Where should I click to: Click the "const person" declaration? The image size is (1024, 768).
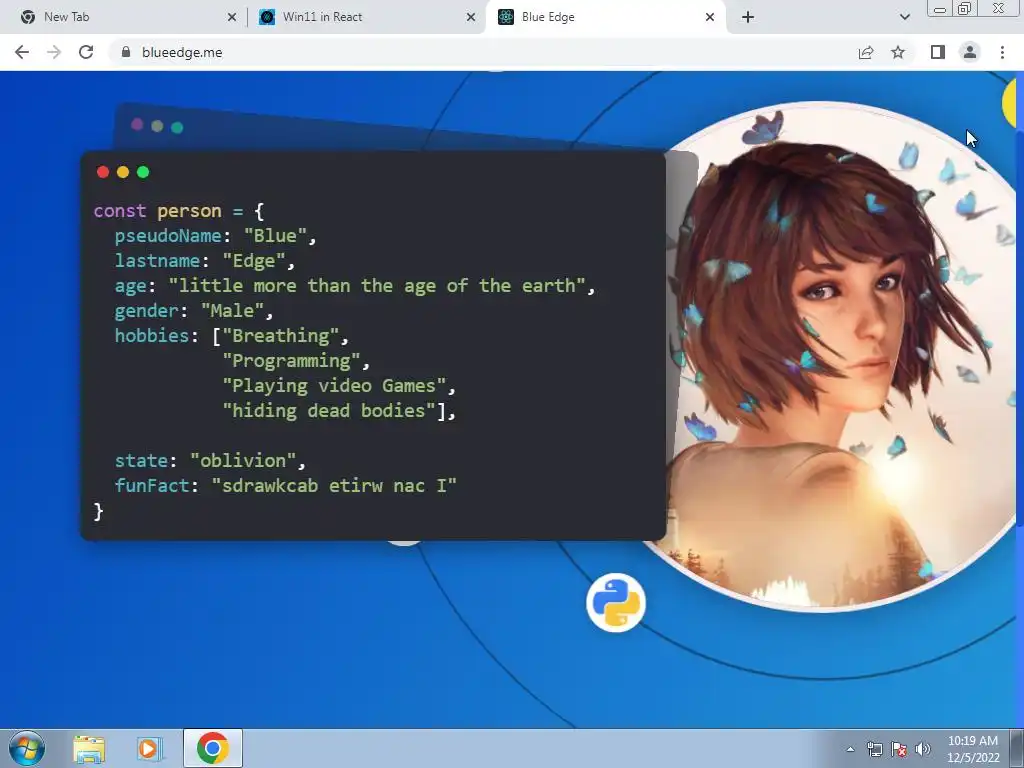tap(157, 211)
